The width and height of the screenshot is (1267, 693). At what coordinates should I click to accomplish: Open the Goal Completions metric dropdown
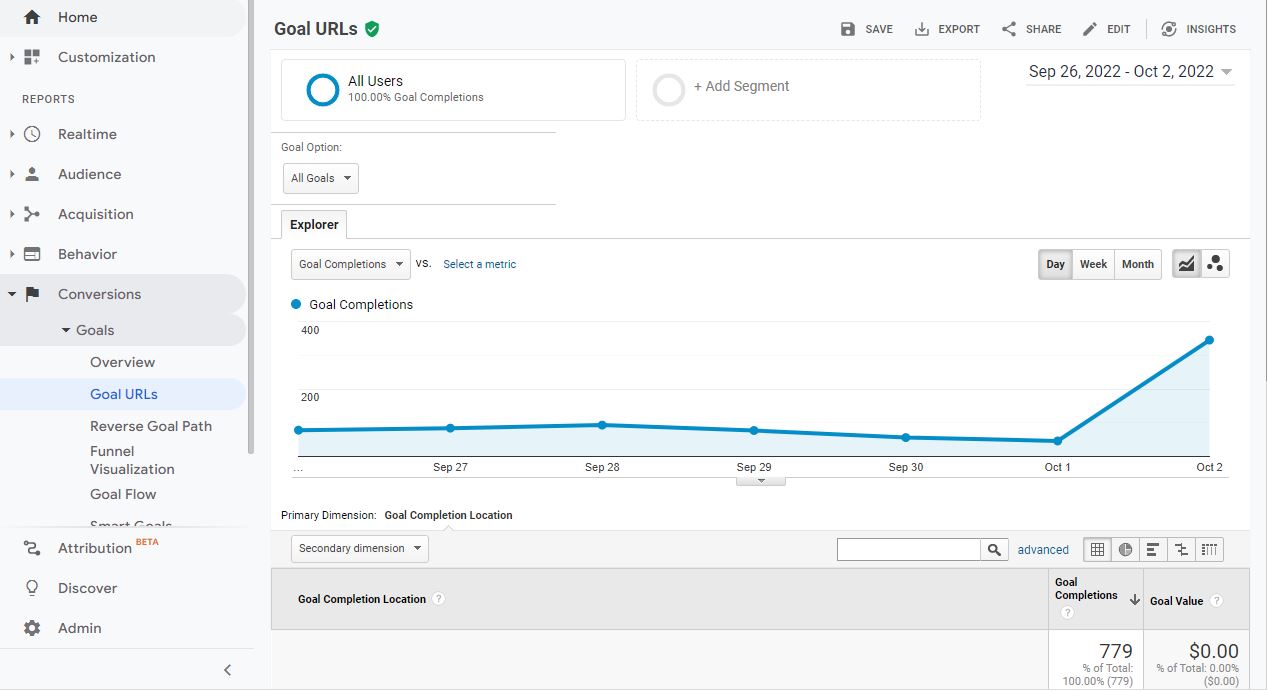(351, 264)
